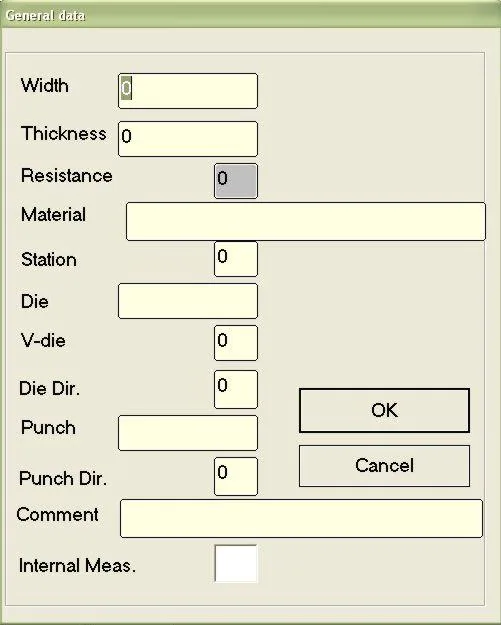Screen dimensions: 501x625
Task: Select the Thickness input field
Action: (x=188, y=139)
